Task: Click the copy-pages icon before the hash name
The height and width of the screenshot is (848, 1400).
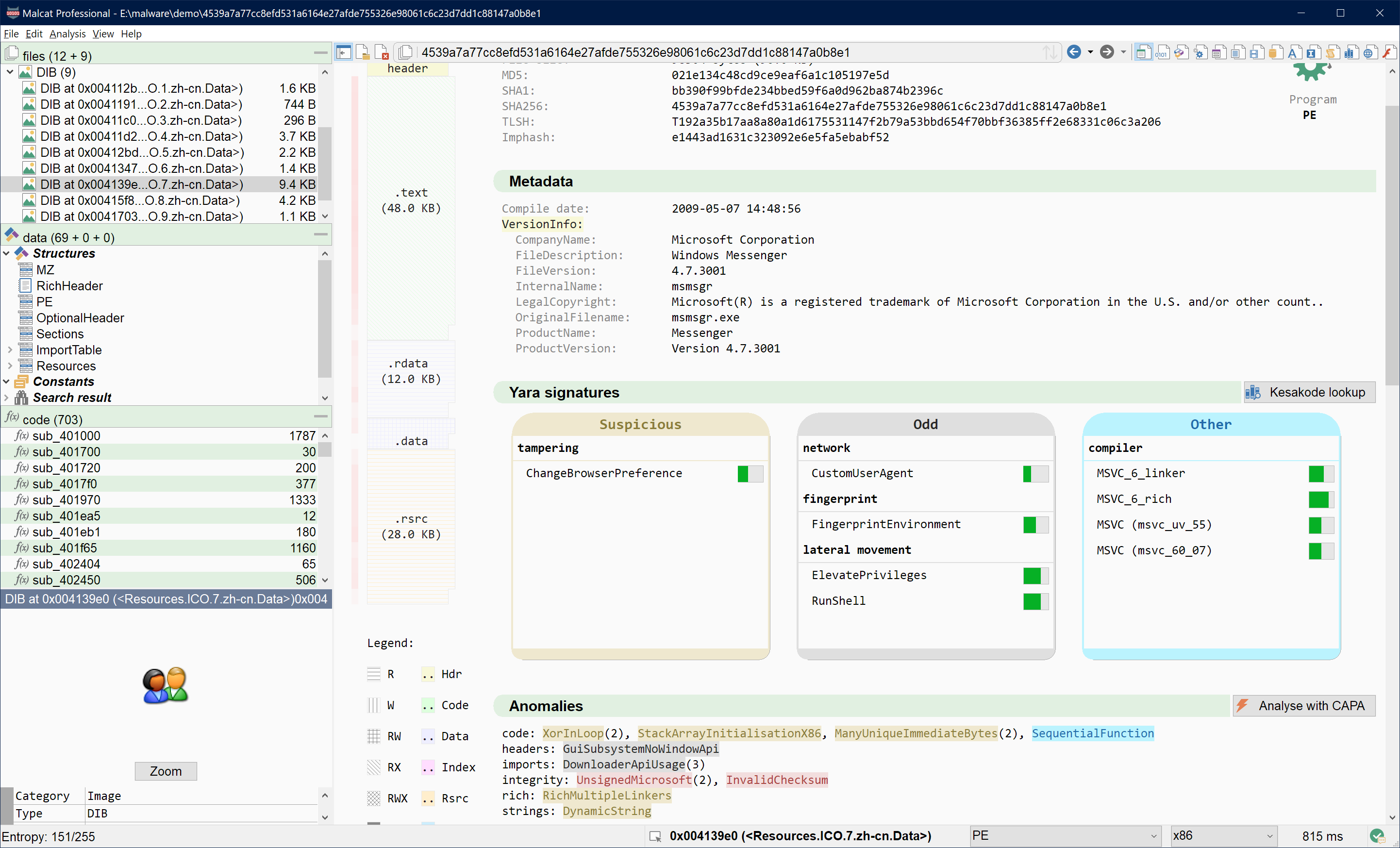Action: pyautogui.click(x=405, y=52)
